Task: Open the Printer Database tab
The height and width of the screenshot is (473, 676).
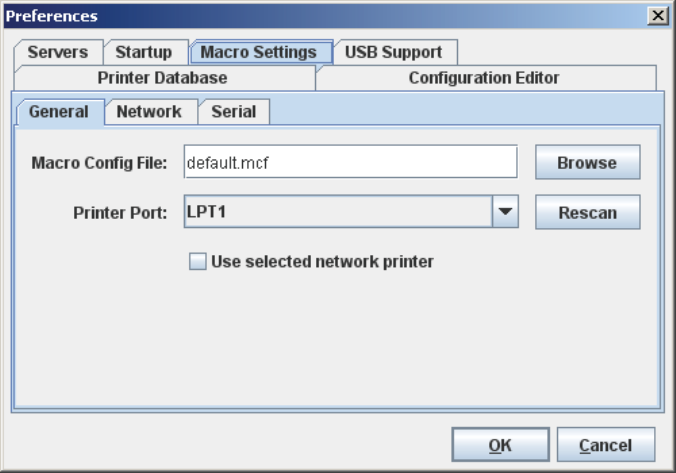Action: point(162,78)
